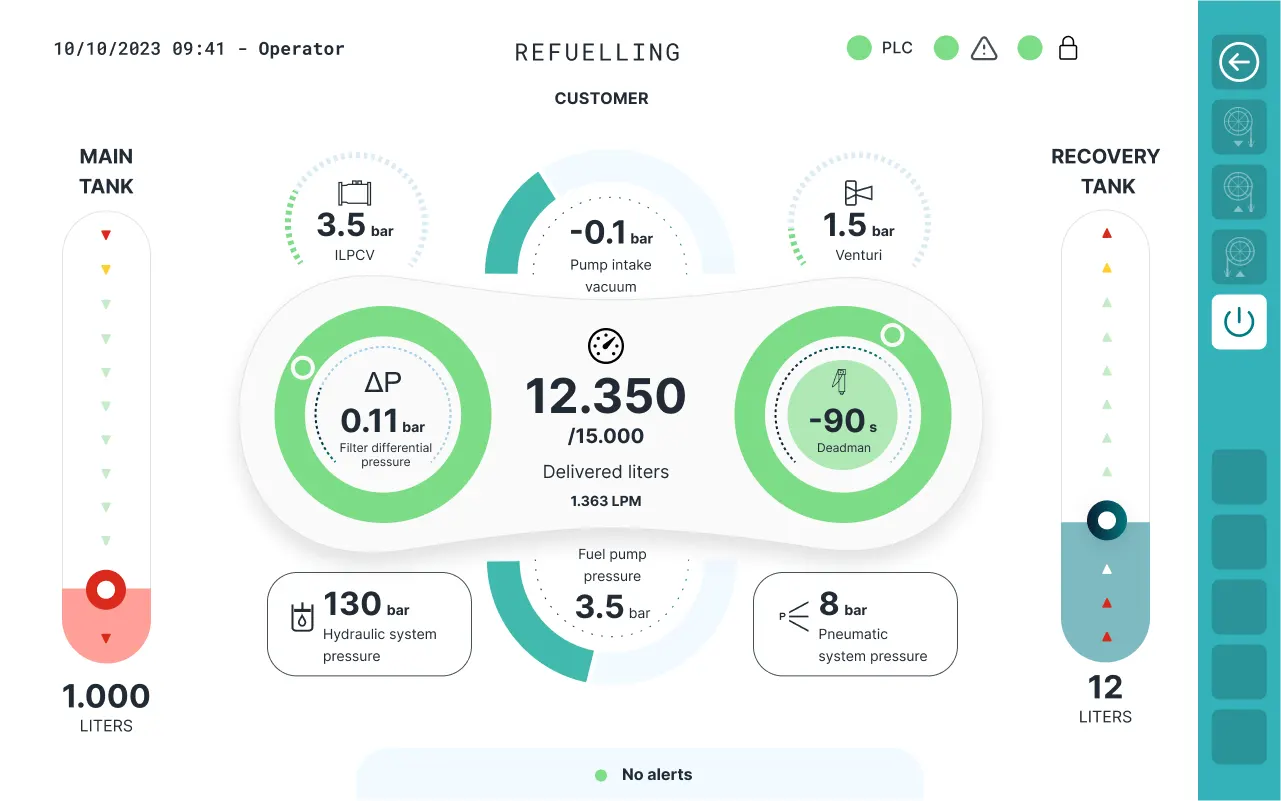This screenshot has width=1281, height=801.
Task: Click the padlock icon in header
Action: coord(1068,48)
